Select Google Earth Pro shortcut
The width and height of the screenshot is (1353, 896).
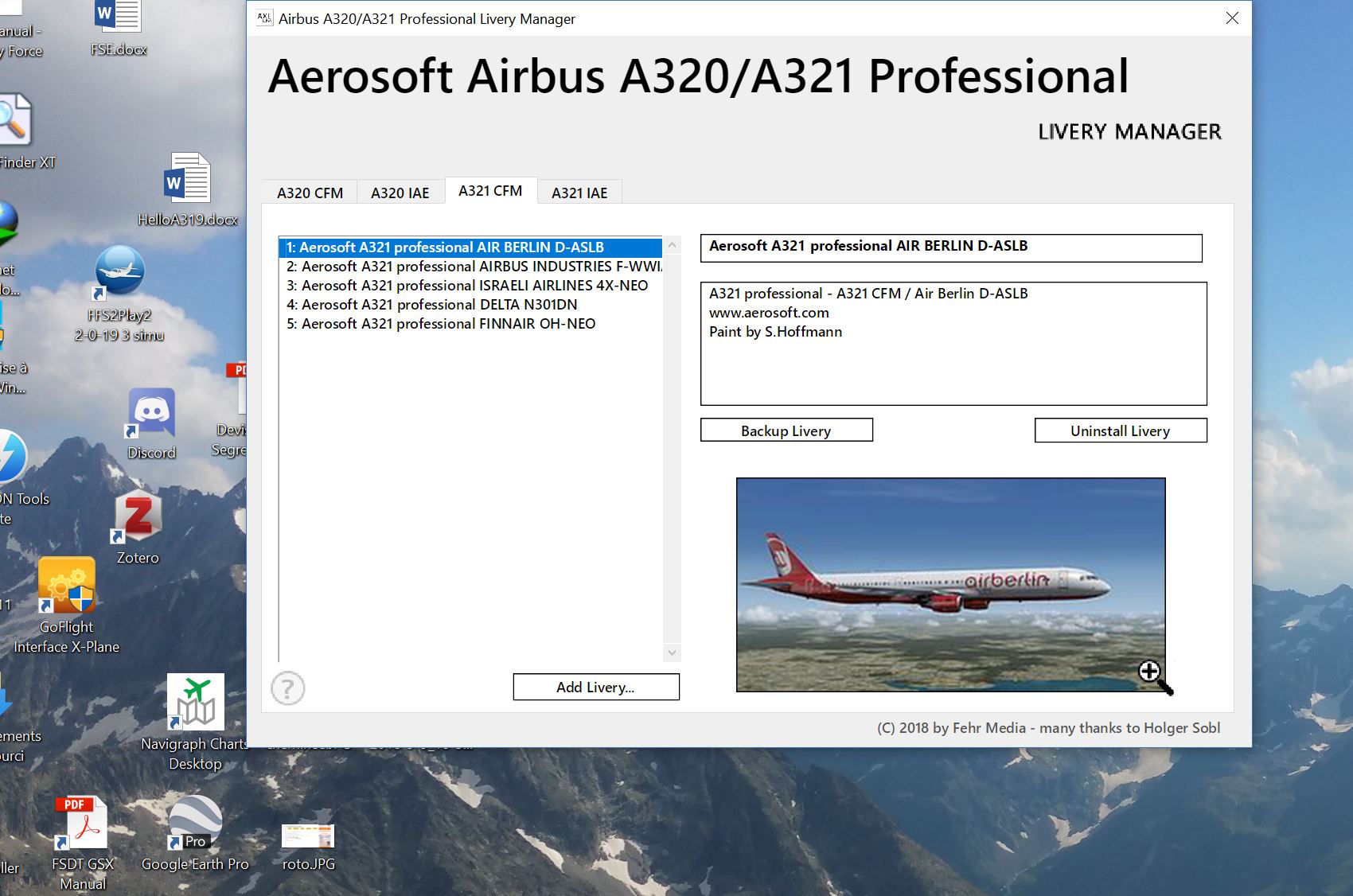pyautogui.click(x=195, y=833)
